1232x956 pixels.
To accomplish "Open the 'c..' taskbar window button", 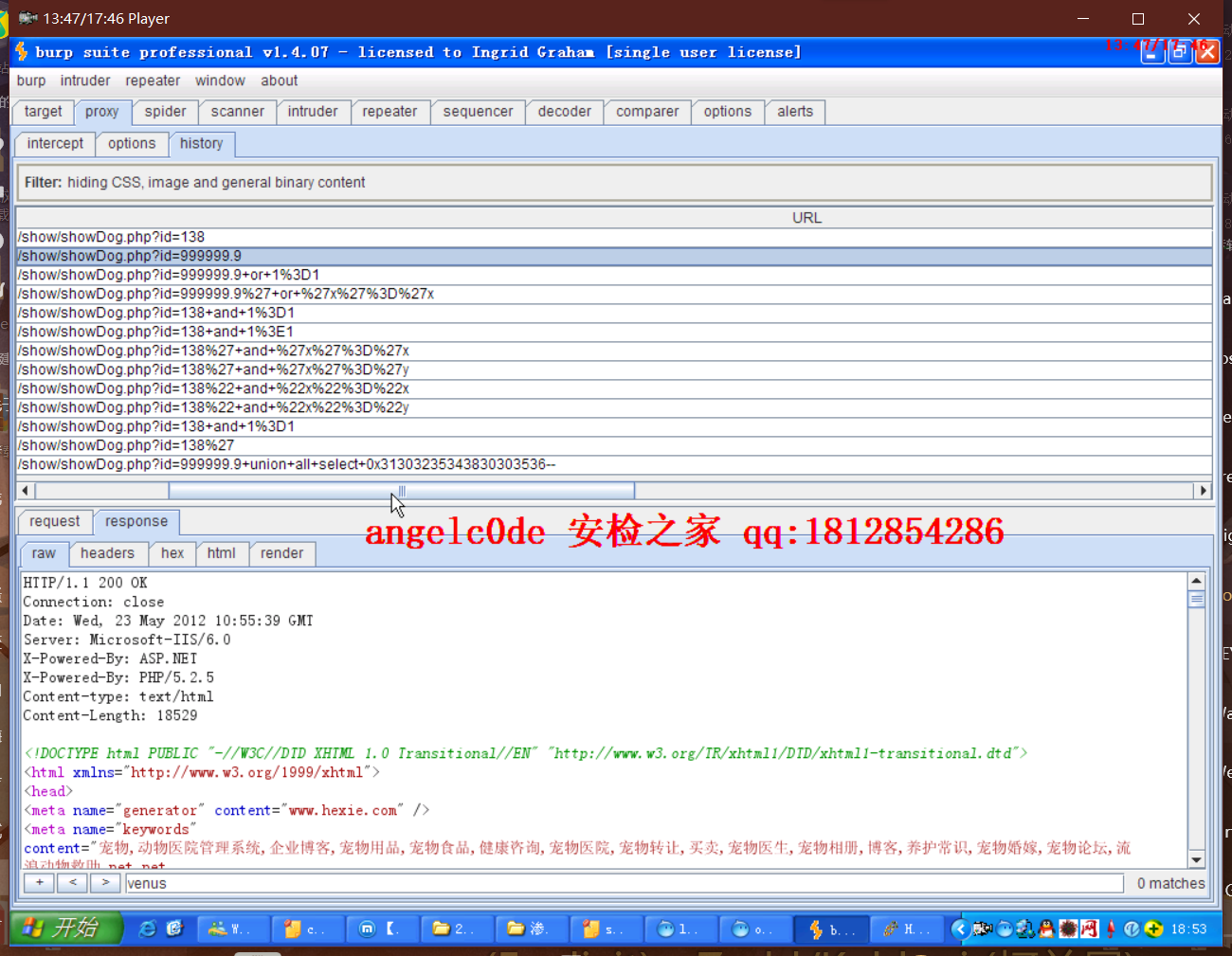I will (307, 929).
